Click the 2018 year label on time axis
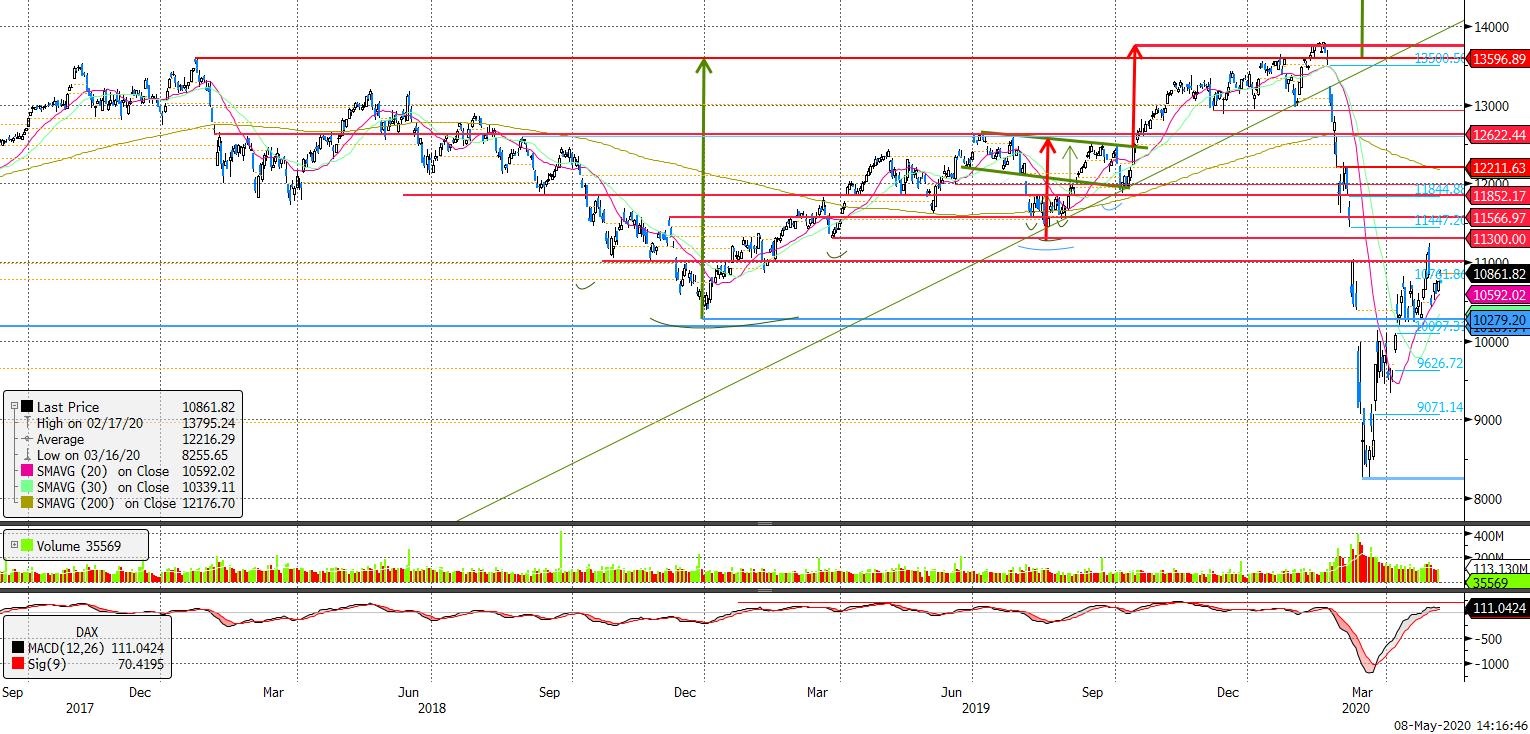Viewport: 1530px width, 734px height. click(x=432, y=708)
